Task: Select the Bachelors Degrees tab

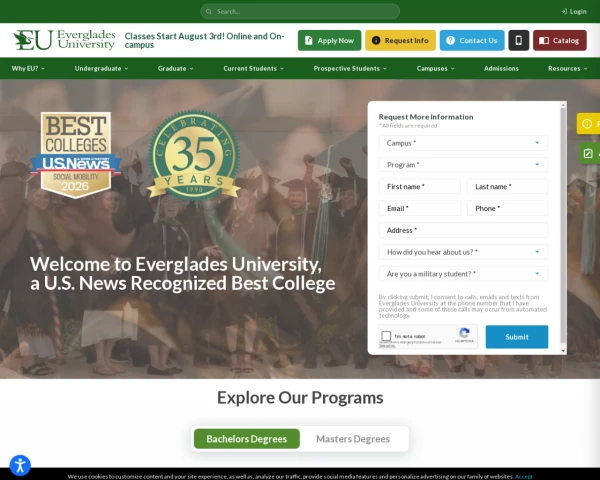Action: 247,439
